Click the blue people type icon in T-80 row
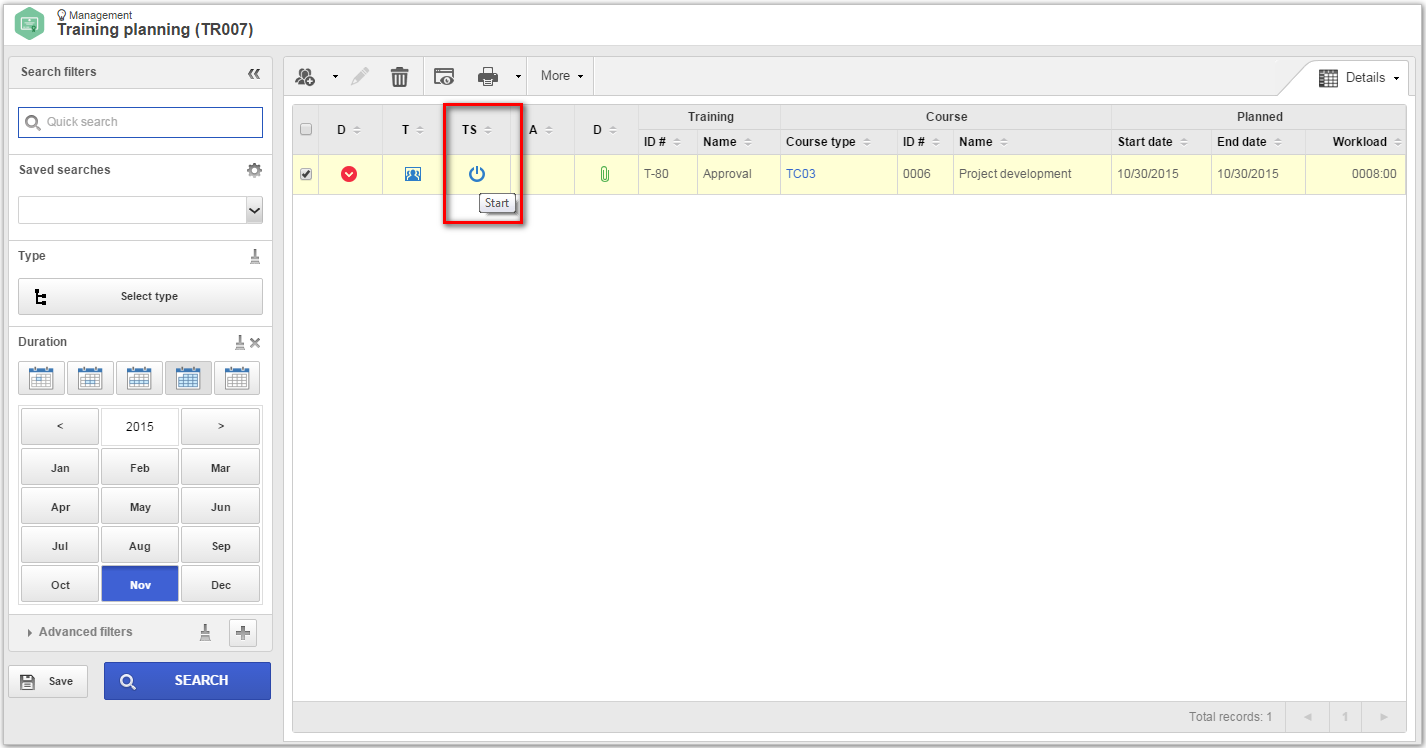Image resolution: width=1426 pixels, height=748 pixels. click(413, 174)
